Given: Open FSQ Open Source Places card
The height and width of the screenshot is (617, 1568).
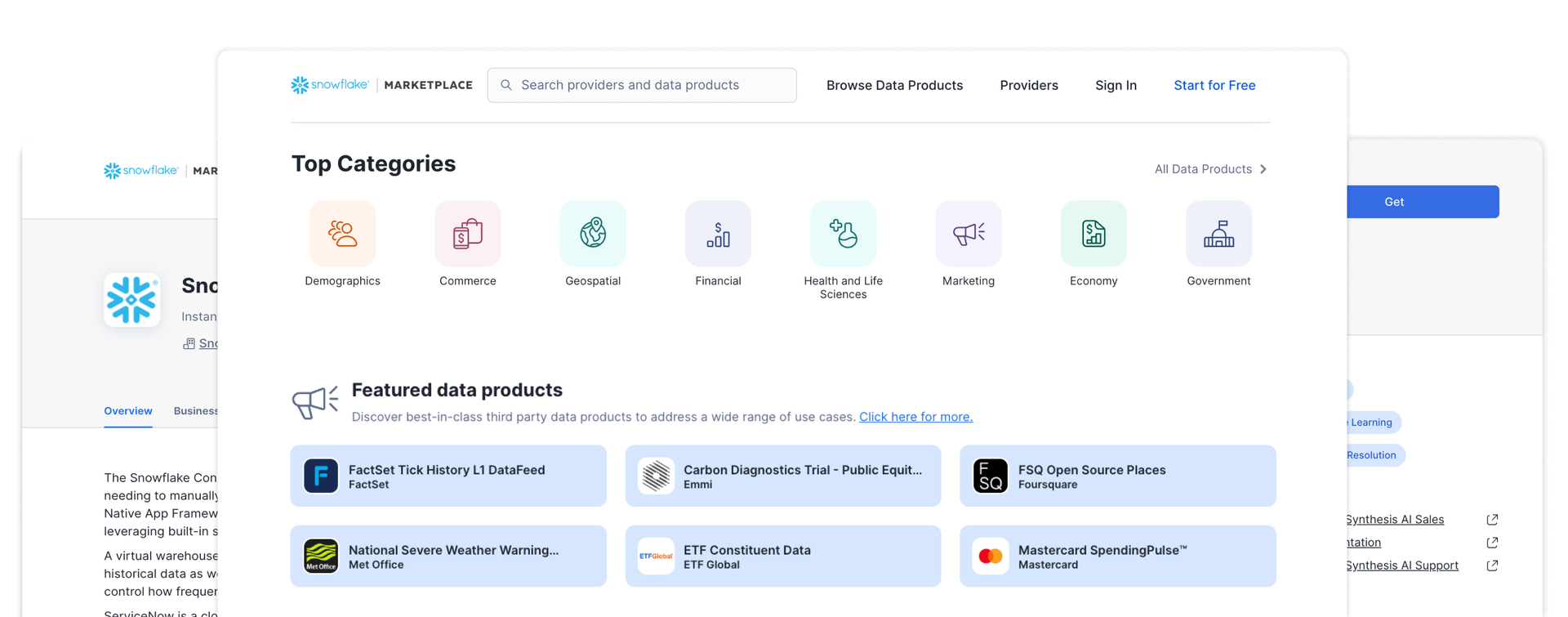Looking at the screenshot, I should (1118, 476).
